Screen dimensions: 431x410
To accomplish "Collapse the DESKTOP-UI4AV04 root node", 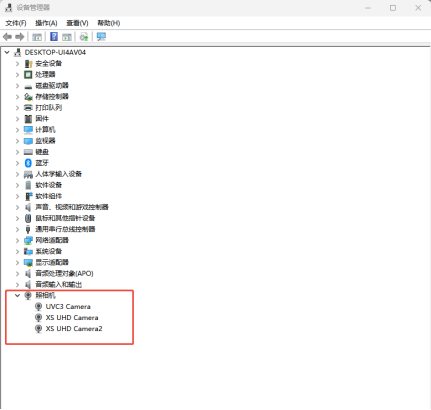I will coord(7,52).
